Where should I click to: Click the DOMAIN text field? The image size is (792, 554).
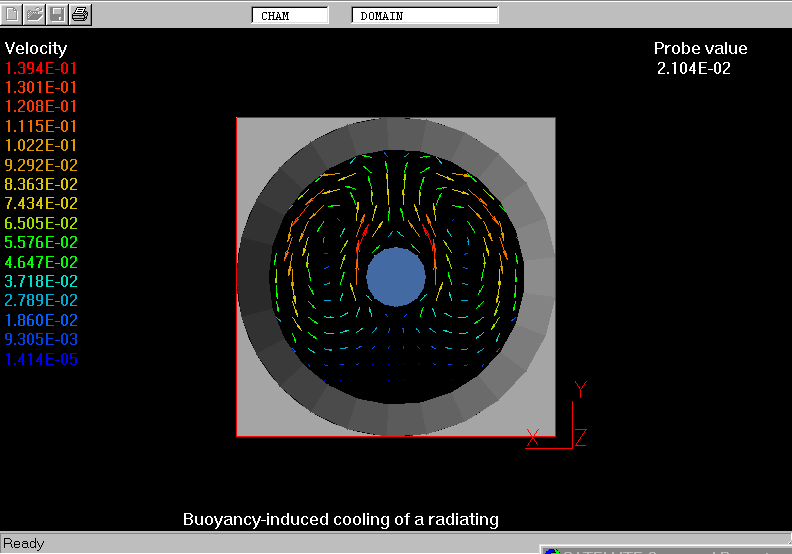pyautogui.click(x=424, y=15)
